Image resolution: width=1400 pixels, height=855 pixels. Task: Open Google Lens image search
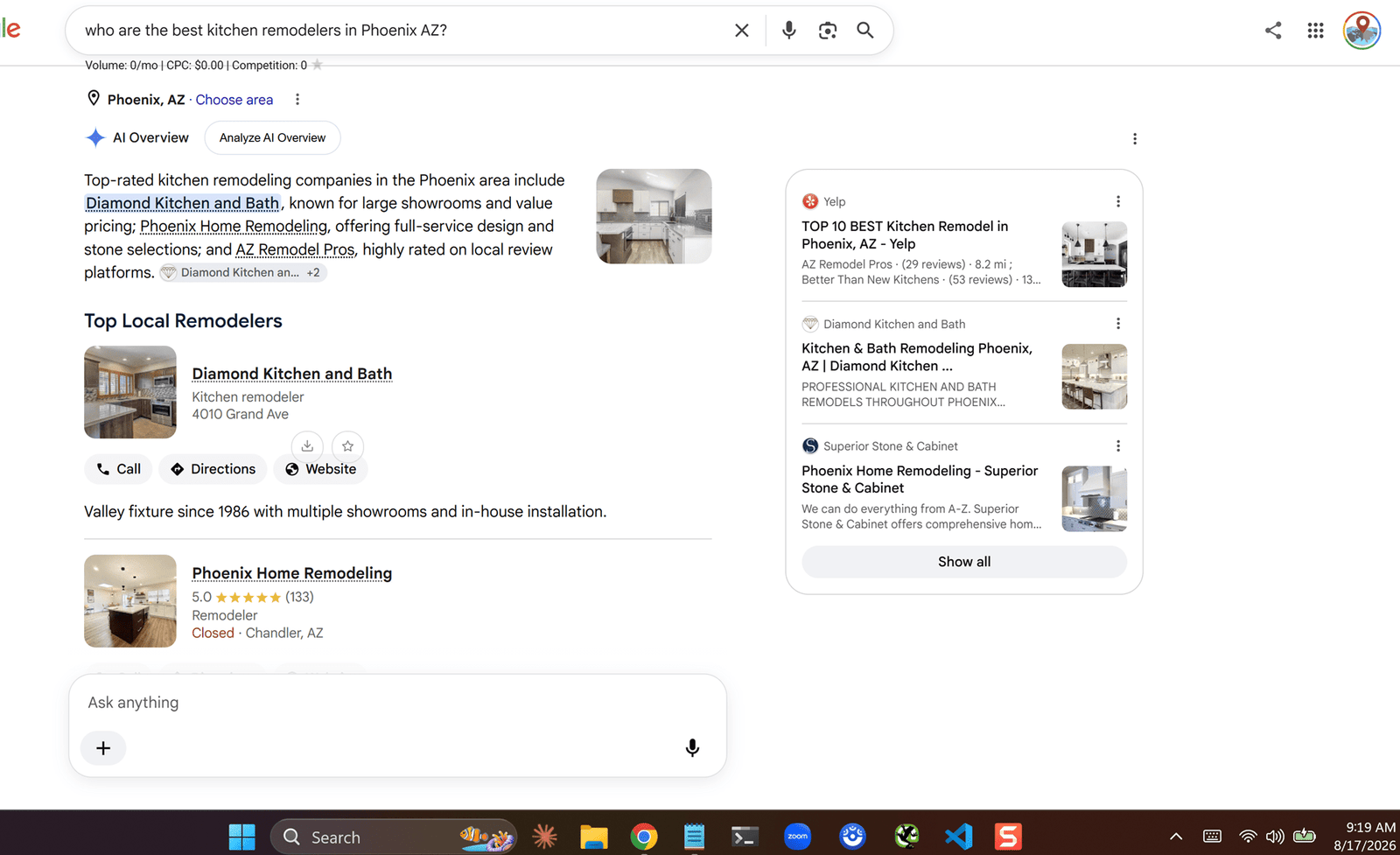(x=828, y=31)
